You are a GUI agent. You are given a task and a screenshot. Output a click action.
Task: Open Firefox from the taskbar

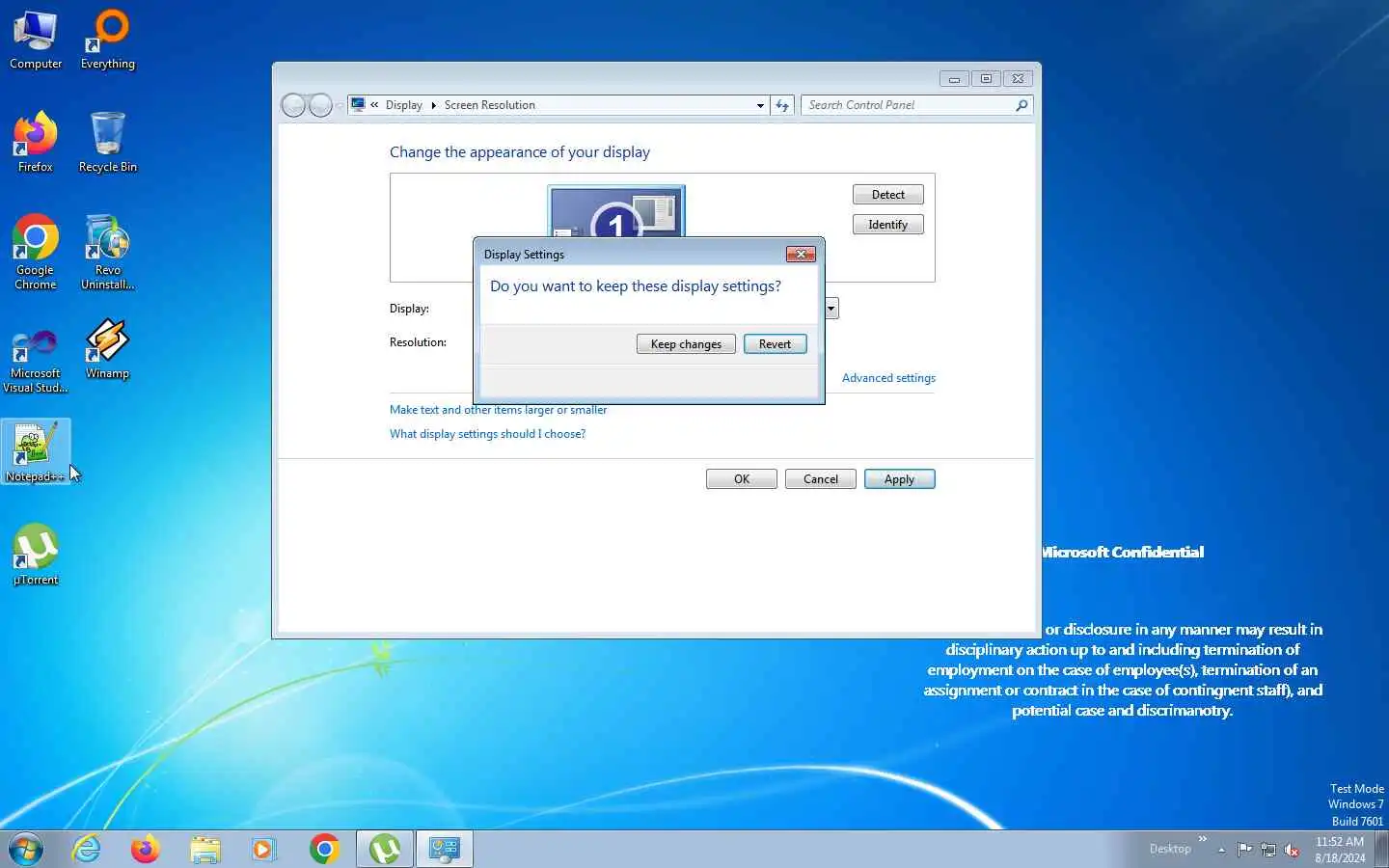click(x=145, y=849)
